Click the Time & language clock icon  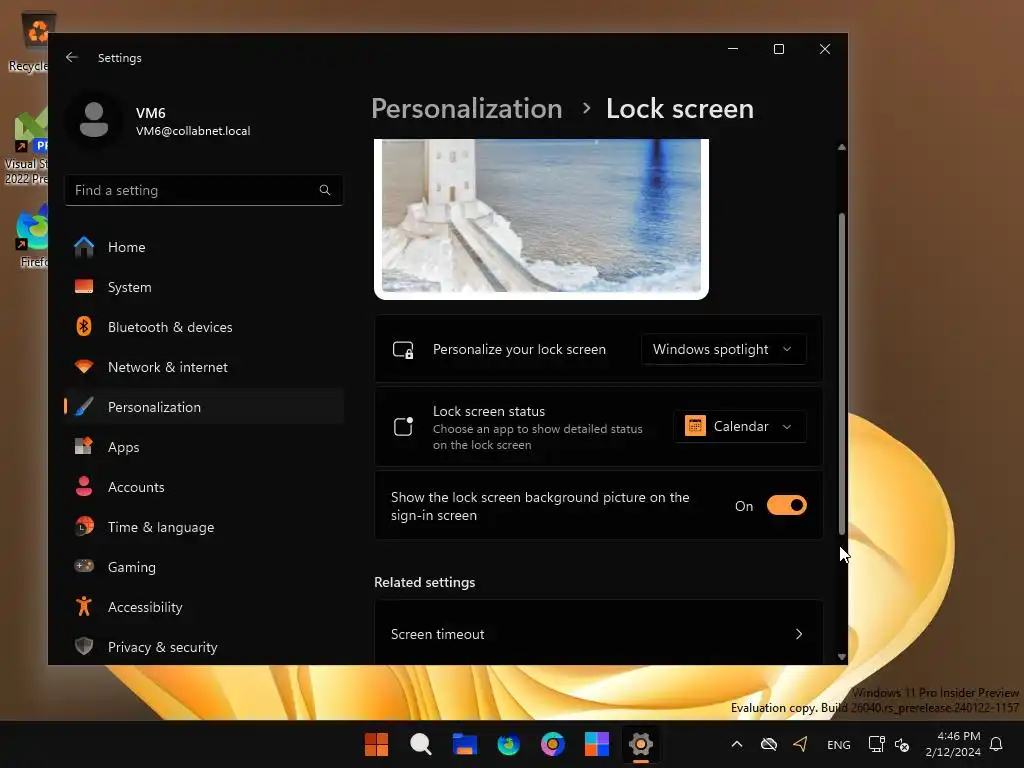tap(84, 526)
